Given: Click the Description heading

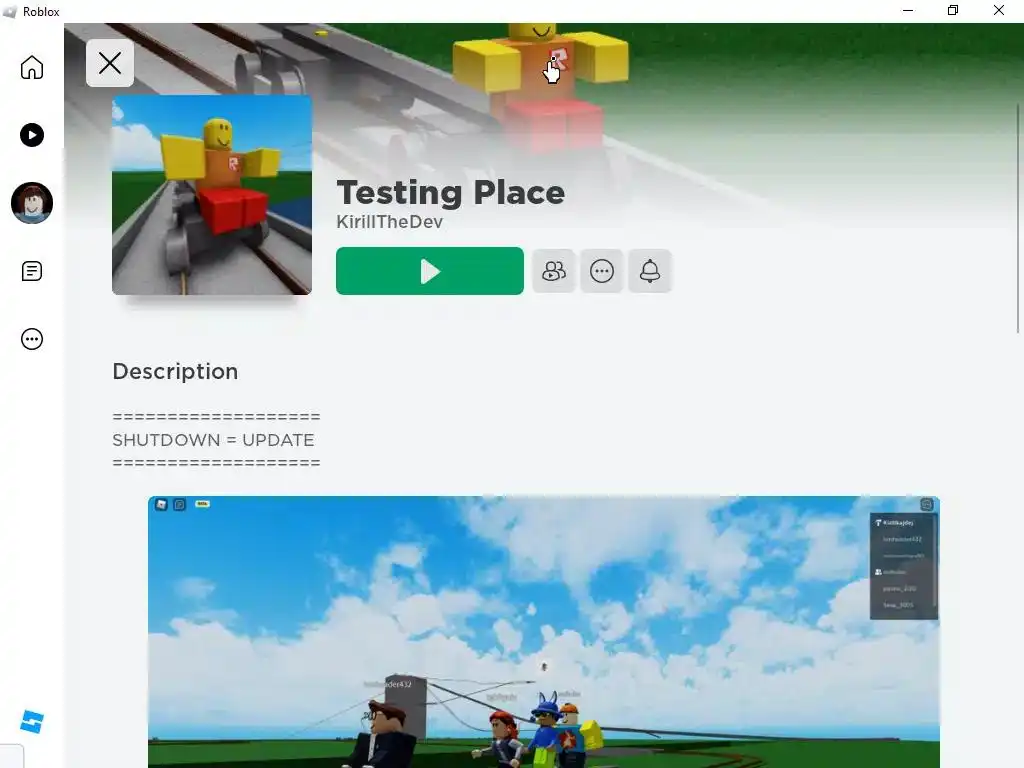Looking at the screenshot, I should [175, 372].
